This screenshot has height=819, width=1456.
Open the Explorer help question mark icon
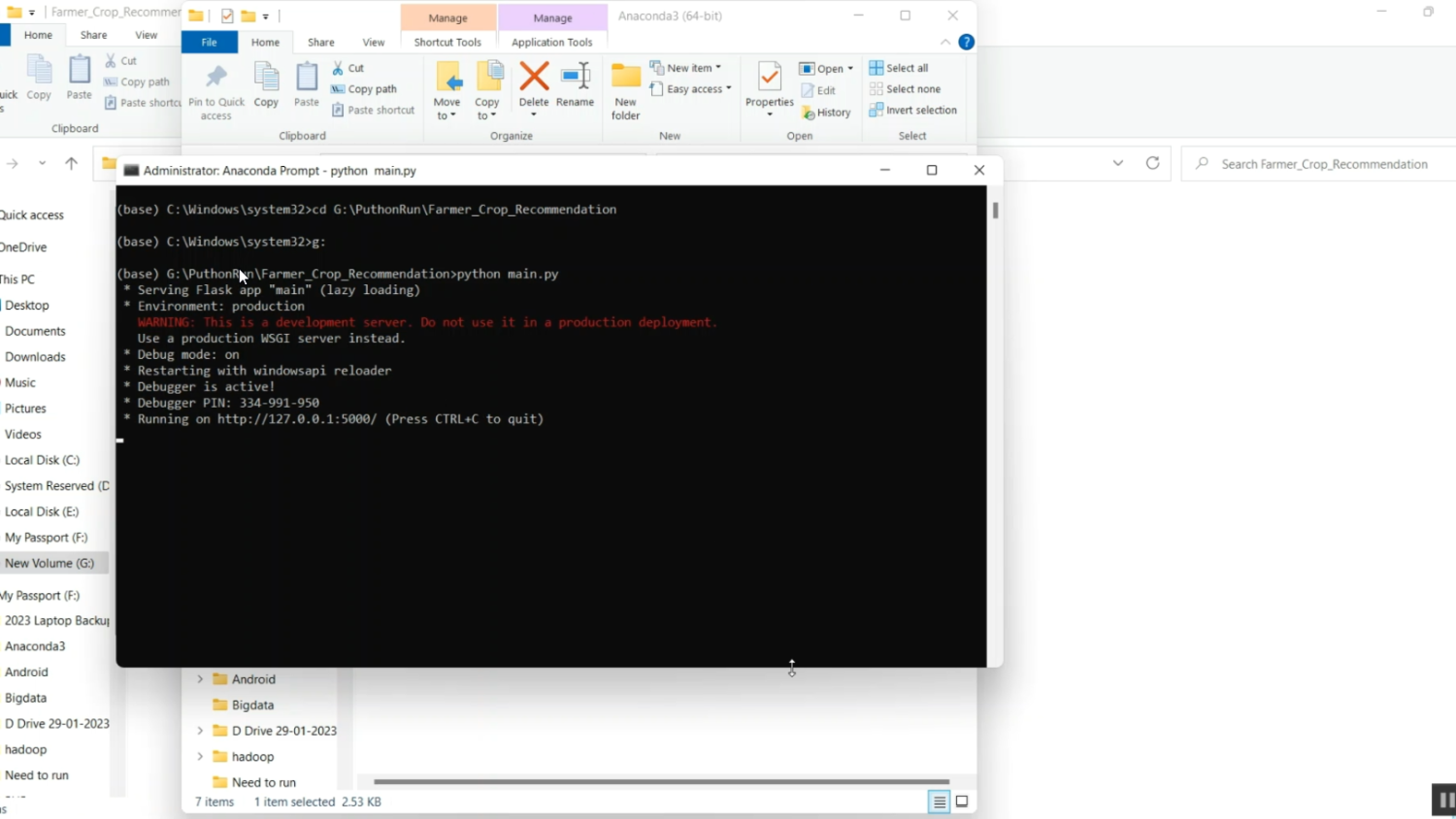tap(966, 42)
